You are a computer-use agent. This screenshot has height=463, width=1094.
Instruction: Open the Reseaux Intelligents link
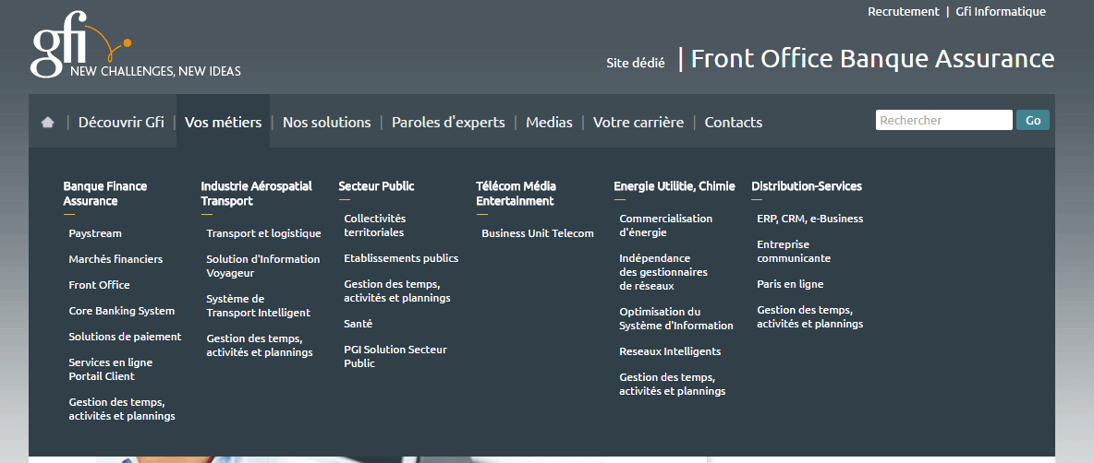tap(670, 351)
